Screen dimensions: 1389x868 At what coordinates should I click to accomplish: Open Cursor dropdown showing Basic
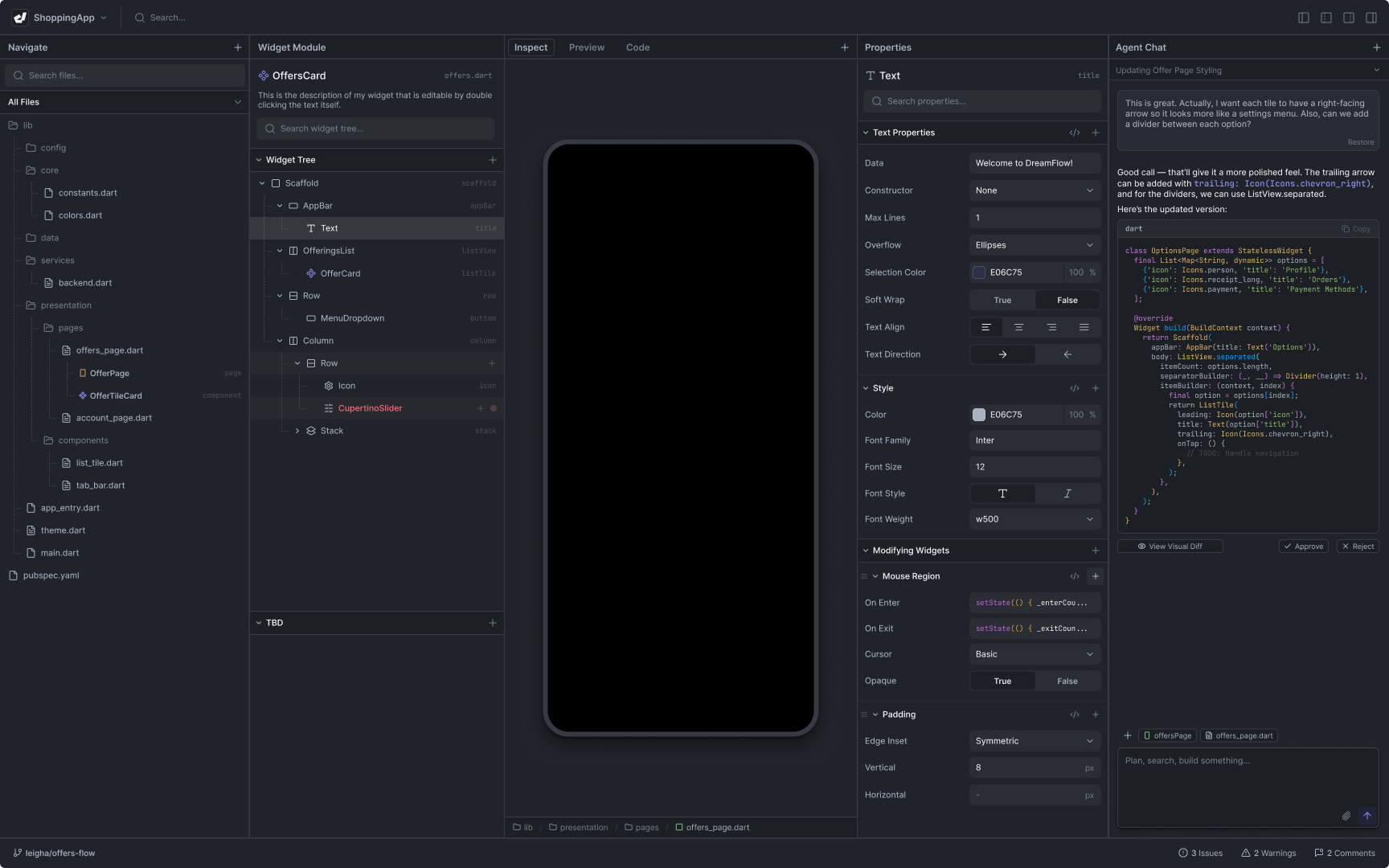[x=1035, y=654]
